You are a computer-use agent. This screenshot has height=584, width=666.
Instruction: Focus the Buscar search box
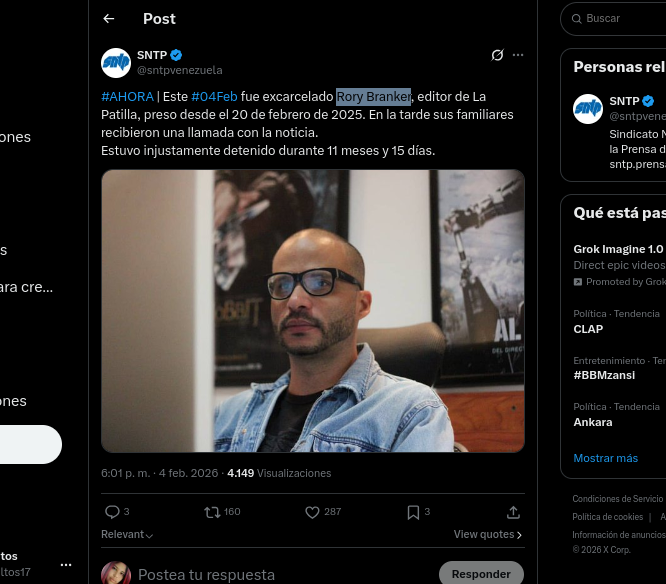620,18
